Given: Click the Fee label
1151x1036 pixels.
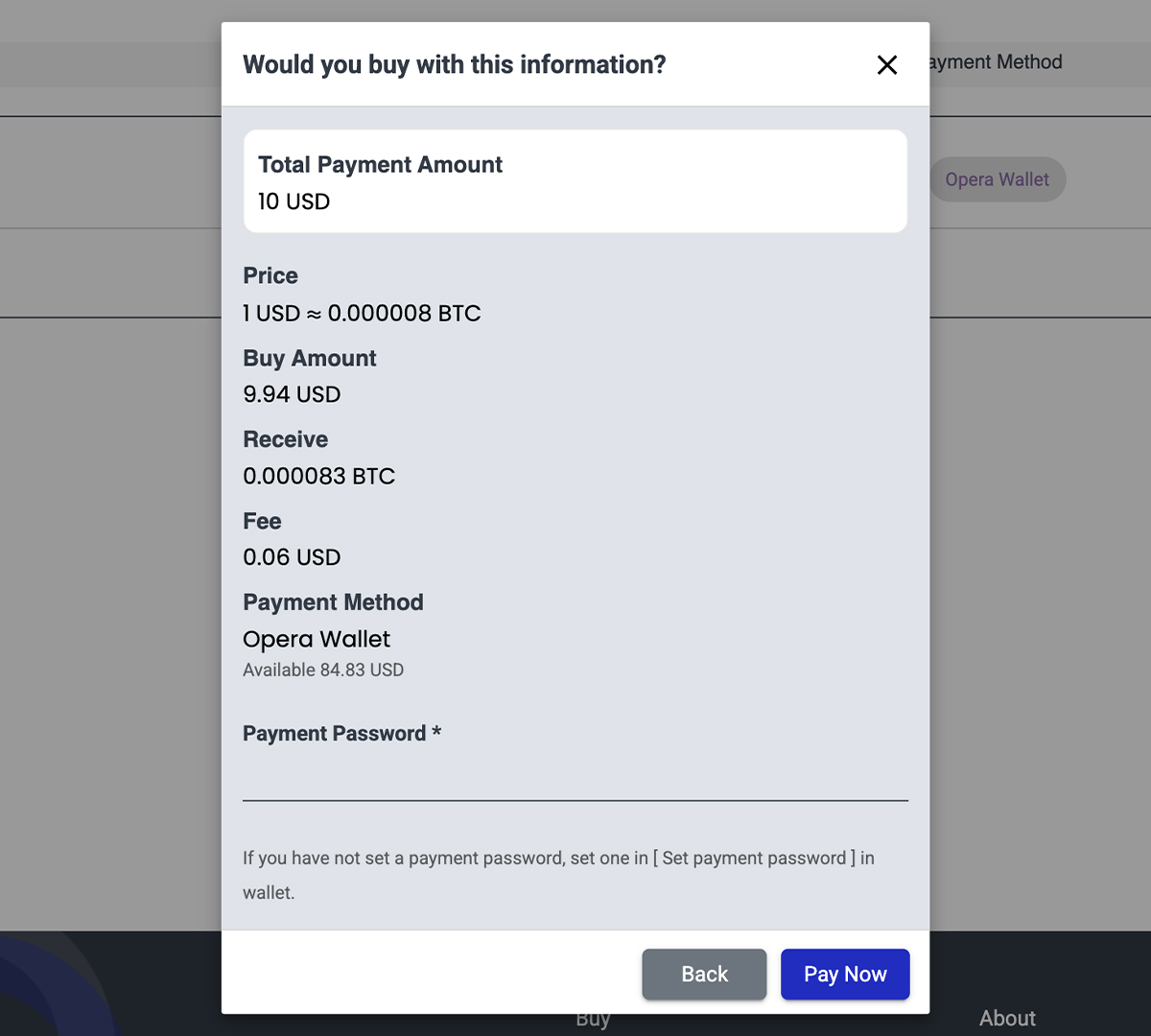Looking at the screenshot, I should pos(262,521).
